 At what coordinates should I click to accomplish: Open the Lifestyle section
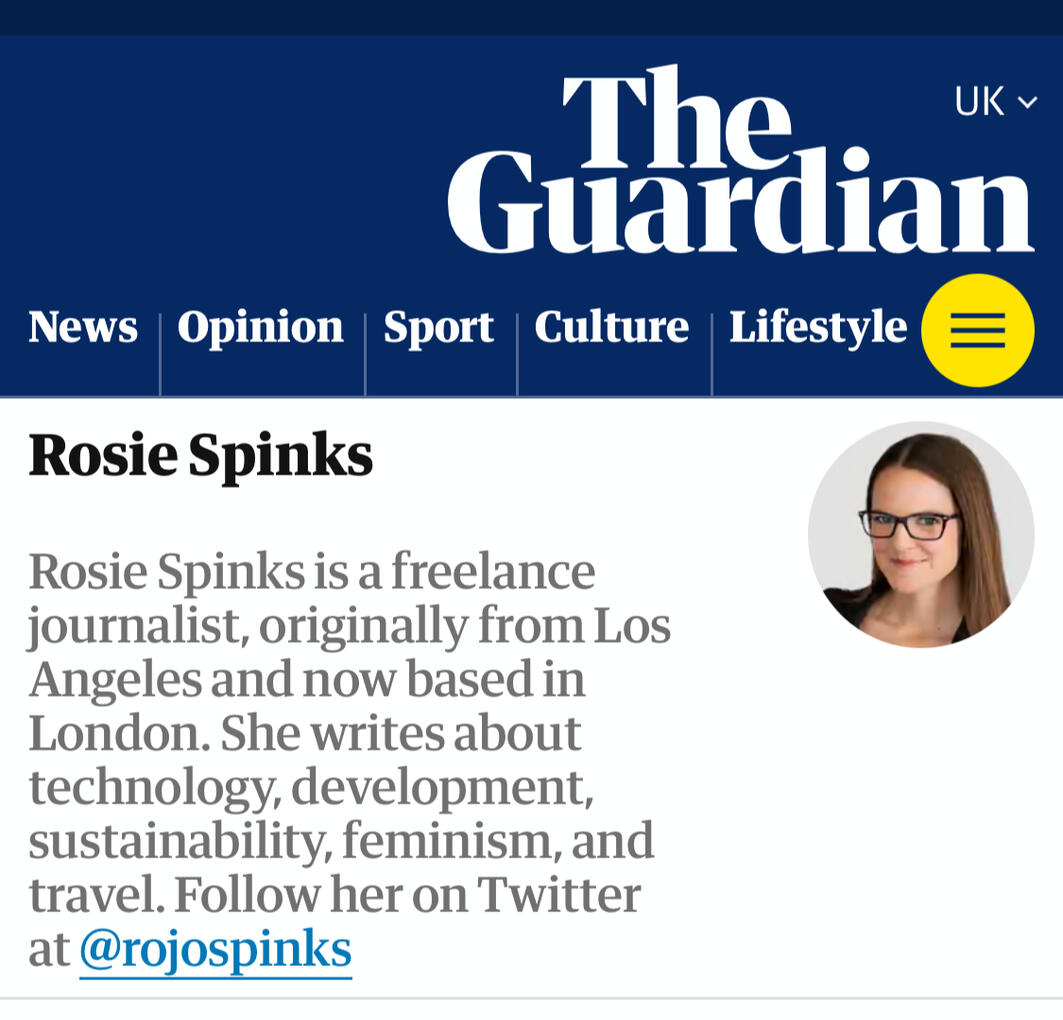pos(818,327)
